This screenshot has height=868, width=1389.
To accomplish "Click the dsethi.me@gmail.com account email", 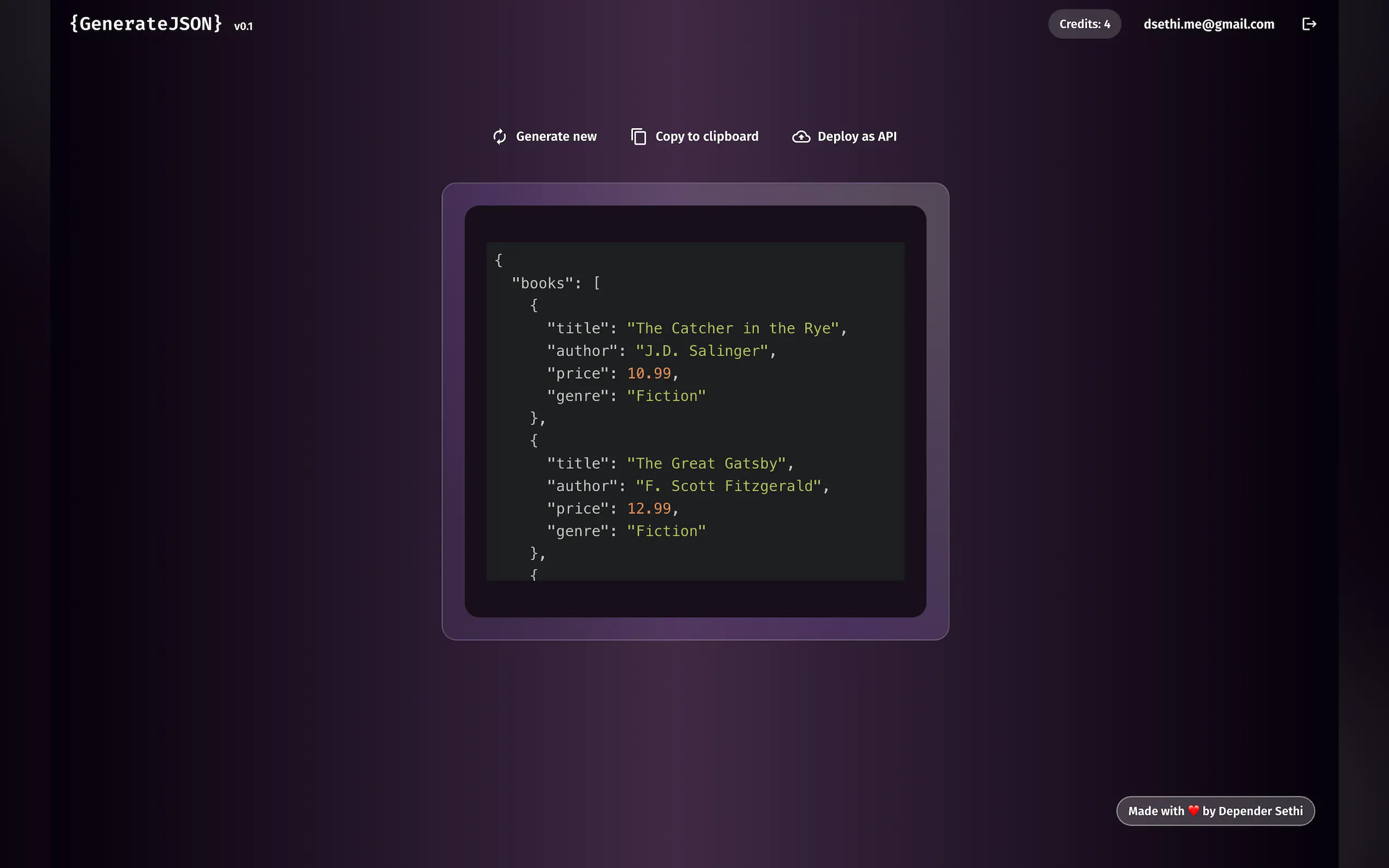I will click(x=1208, y=24).
